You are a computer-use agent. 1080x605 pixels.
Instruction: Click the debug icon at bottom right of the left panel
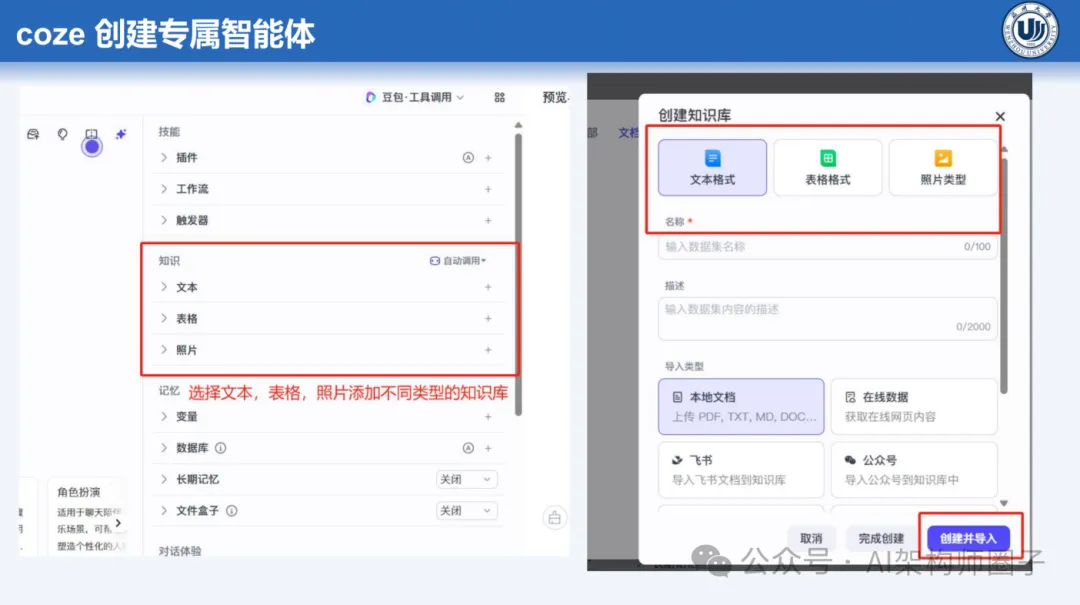pos(554,517)
